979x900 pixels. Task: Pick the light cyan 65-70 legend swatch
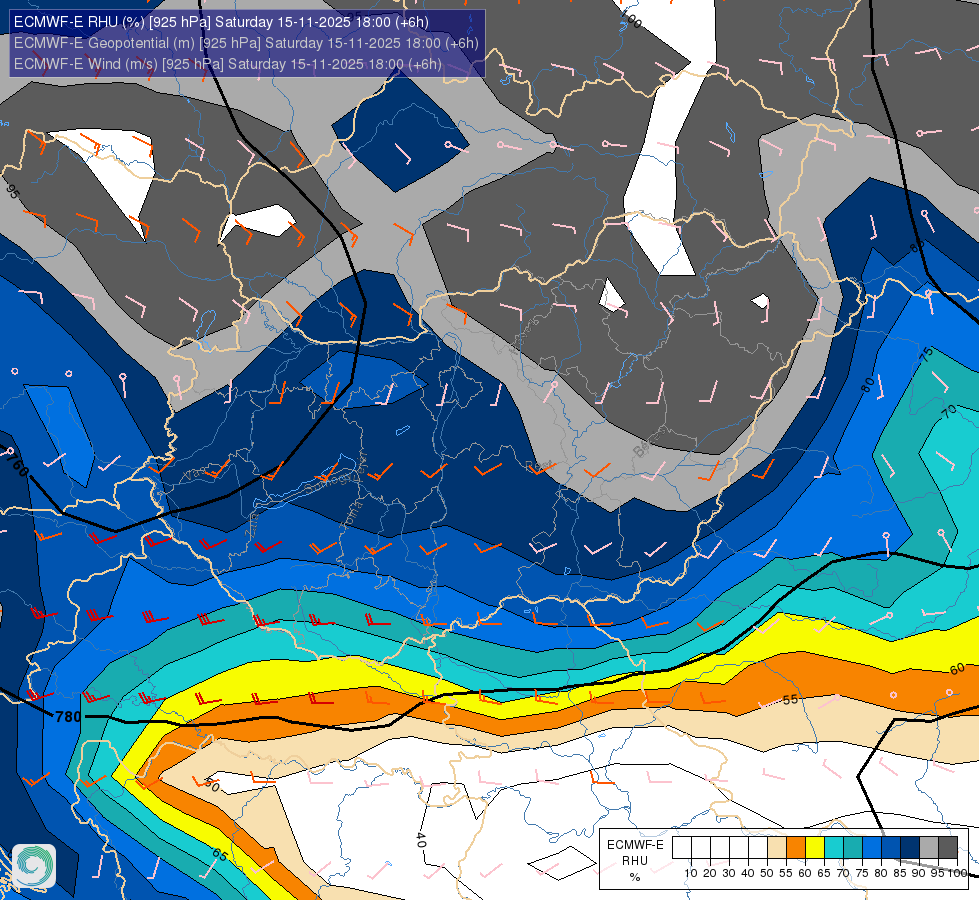pos(834,848)
